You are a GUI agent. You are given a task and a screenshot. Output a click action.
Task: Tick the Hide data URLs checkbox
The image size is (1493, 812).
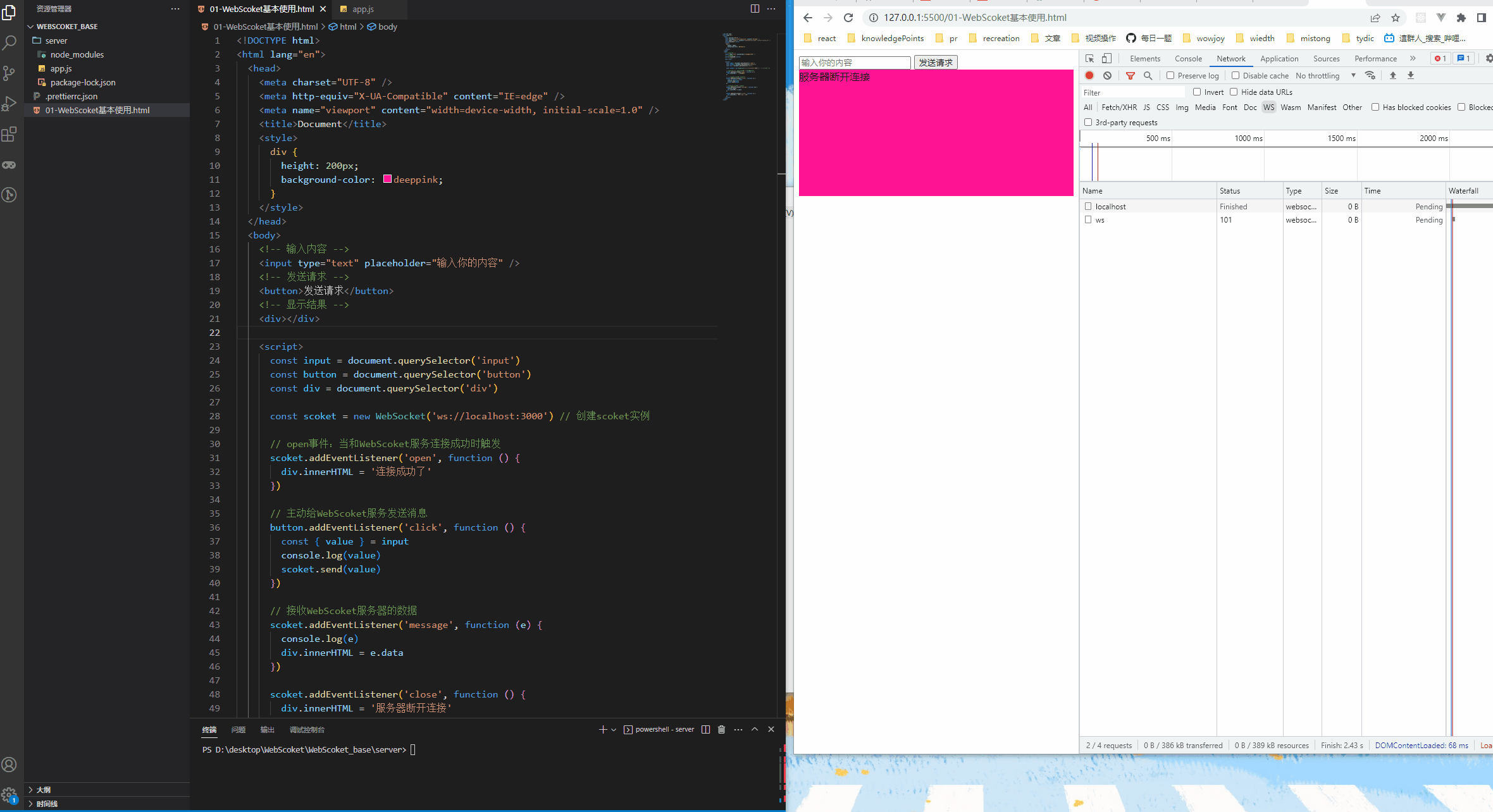[1233, 92]
